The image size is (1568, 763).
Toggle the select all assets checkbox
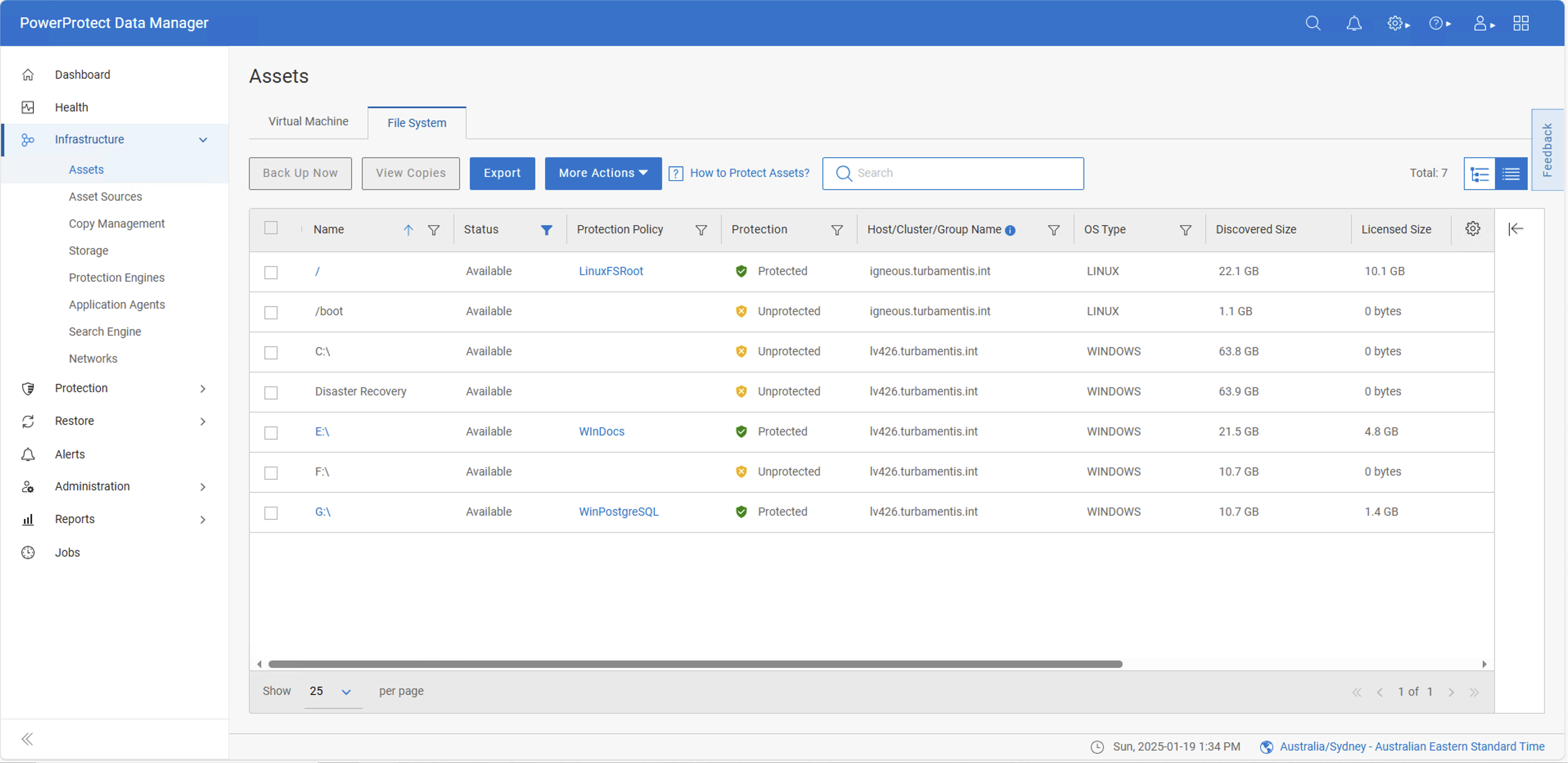pos(271,228)
